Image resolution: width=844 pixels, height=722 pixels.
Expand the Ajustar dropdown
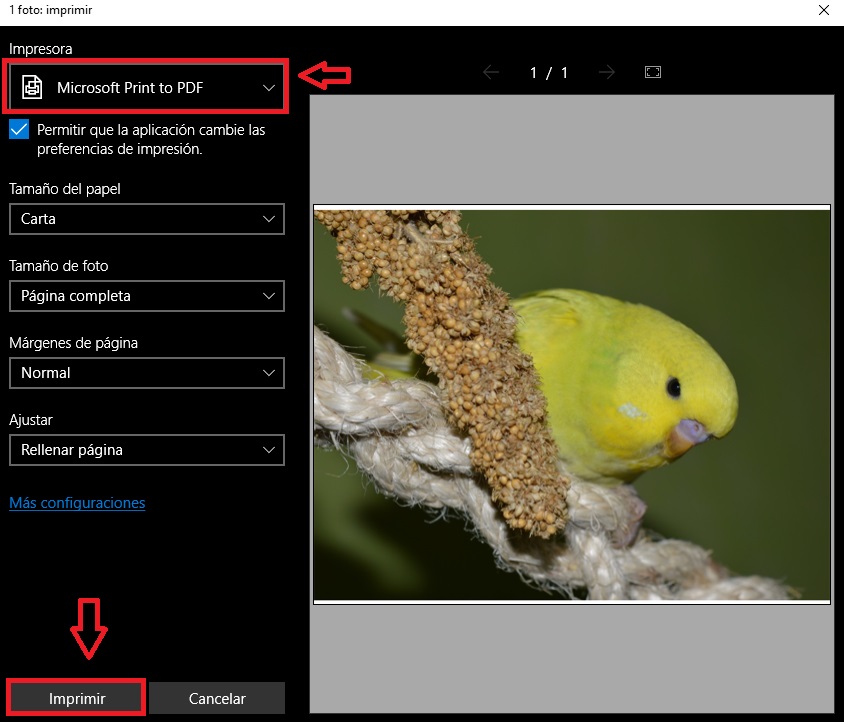pyautogui.click(x=146, y=450)
